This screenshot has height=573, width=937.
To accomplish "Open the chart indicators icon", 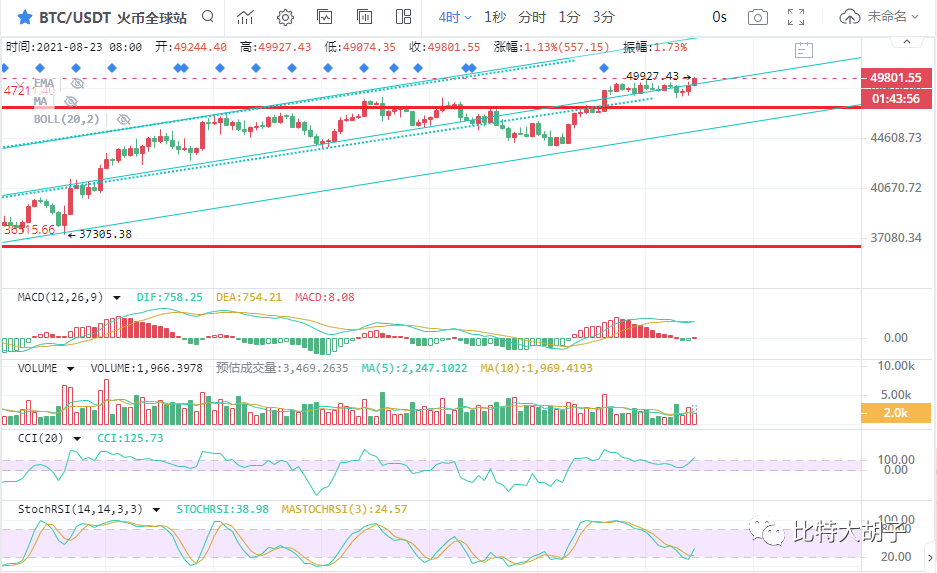I will point(245,17).
